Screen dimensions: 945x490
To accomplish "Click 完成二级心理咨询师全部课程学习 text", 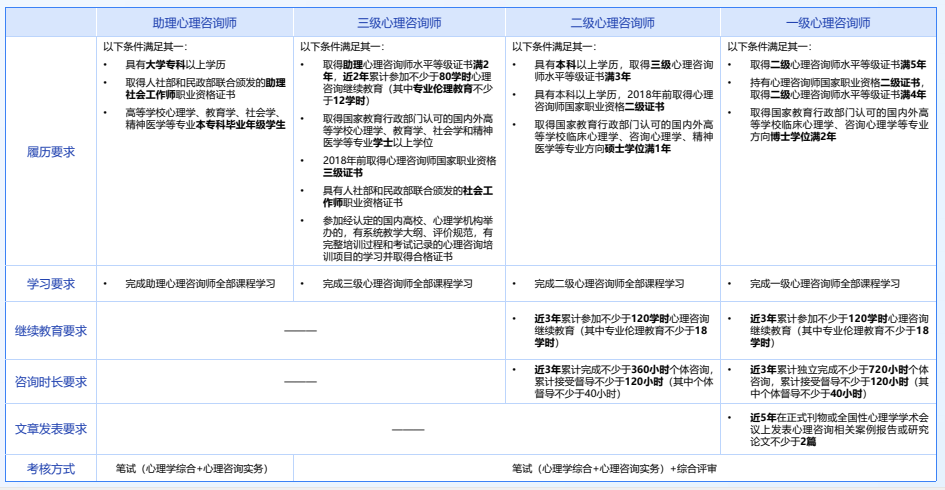I will click(609, 284).
